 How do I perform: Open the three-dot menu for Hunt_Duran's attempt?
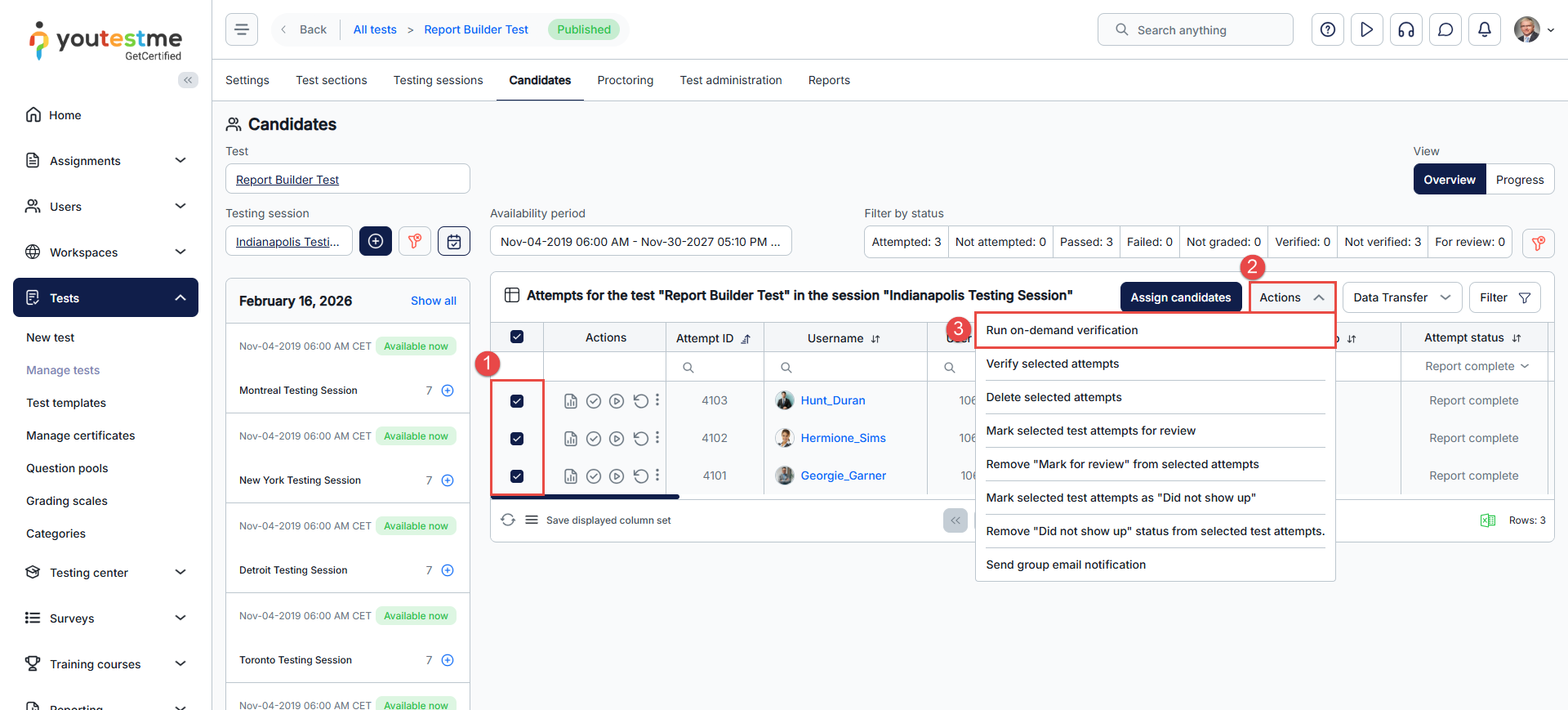pos(657,400)
